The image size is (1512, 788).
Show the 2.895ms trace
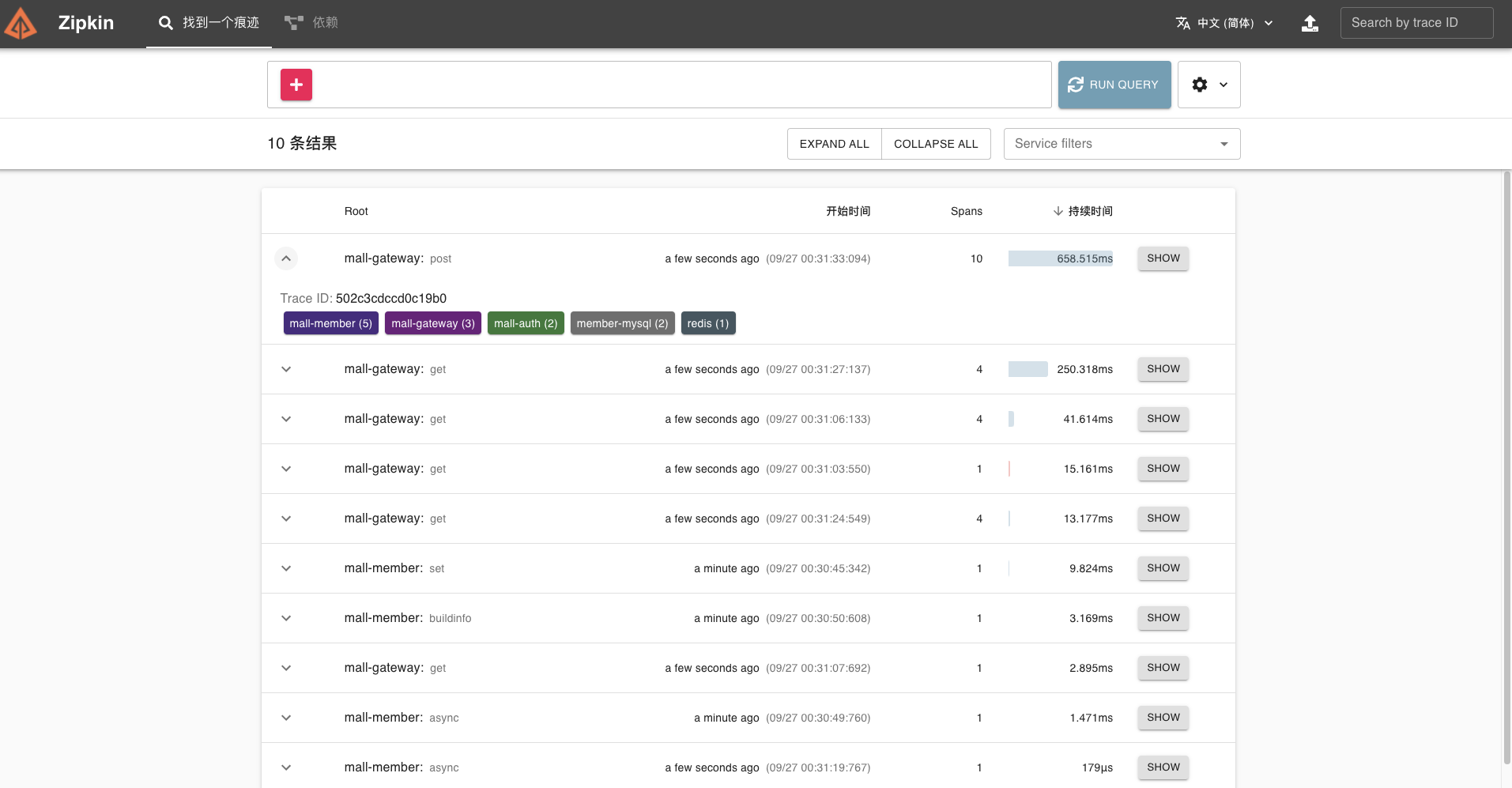(1163, 668)
